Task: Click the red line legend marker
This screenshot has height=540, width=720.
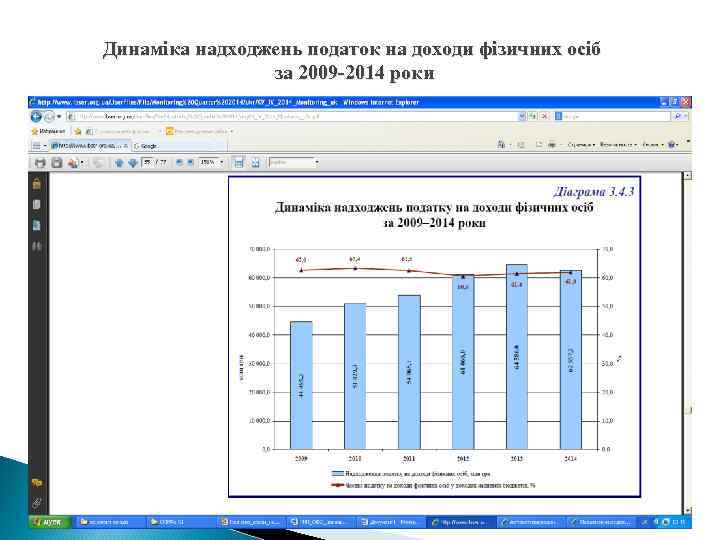Action: 338,485
